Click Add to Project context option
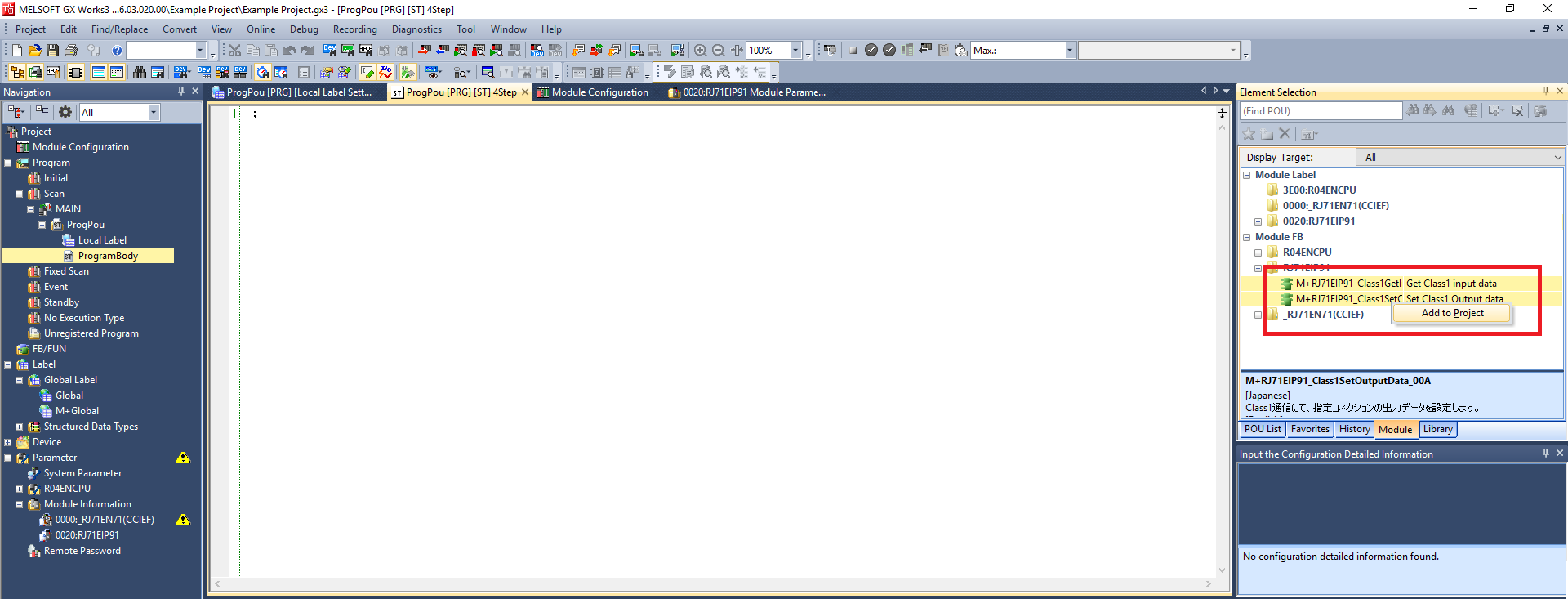 pyautogui.click(x=1452, y=313)
